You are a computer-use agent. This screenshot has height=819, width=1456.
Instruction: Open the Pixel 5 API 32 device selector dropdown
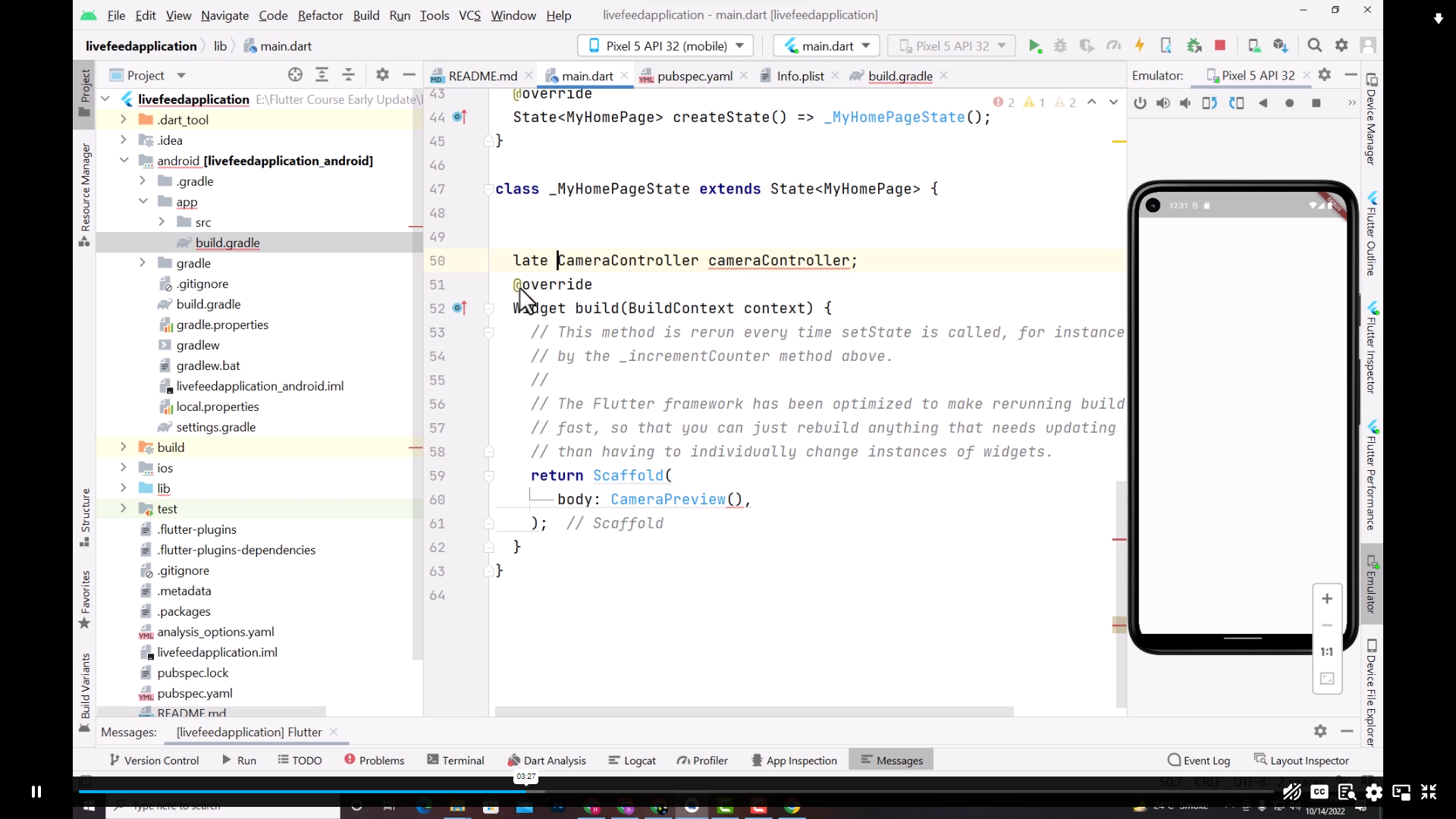(951, 45)
